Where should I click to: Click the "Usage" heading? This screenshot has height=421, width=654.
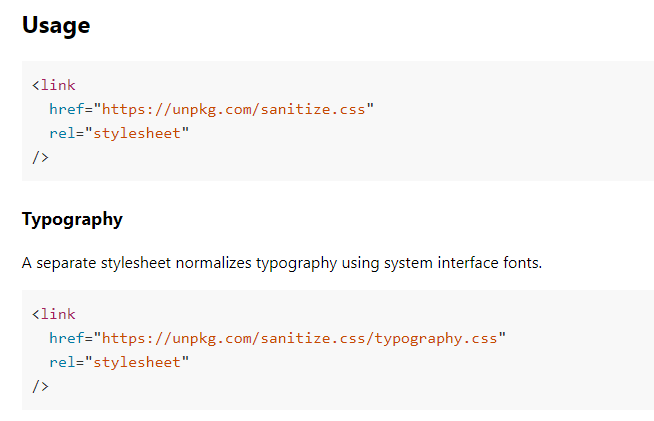point(56,26)
